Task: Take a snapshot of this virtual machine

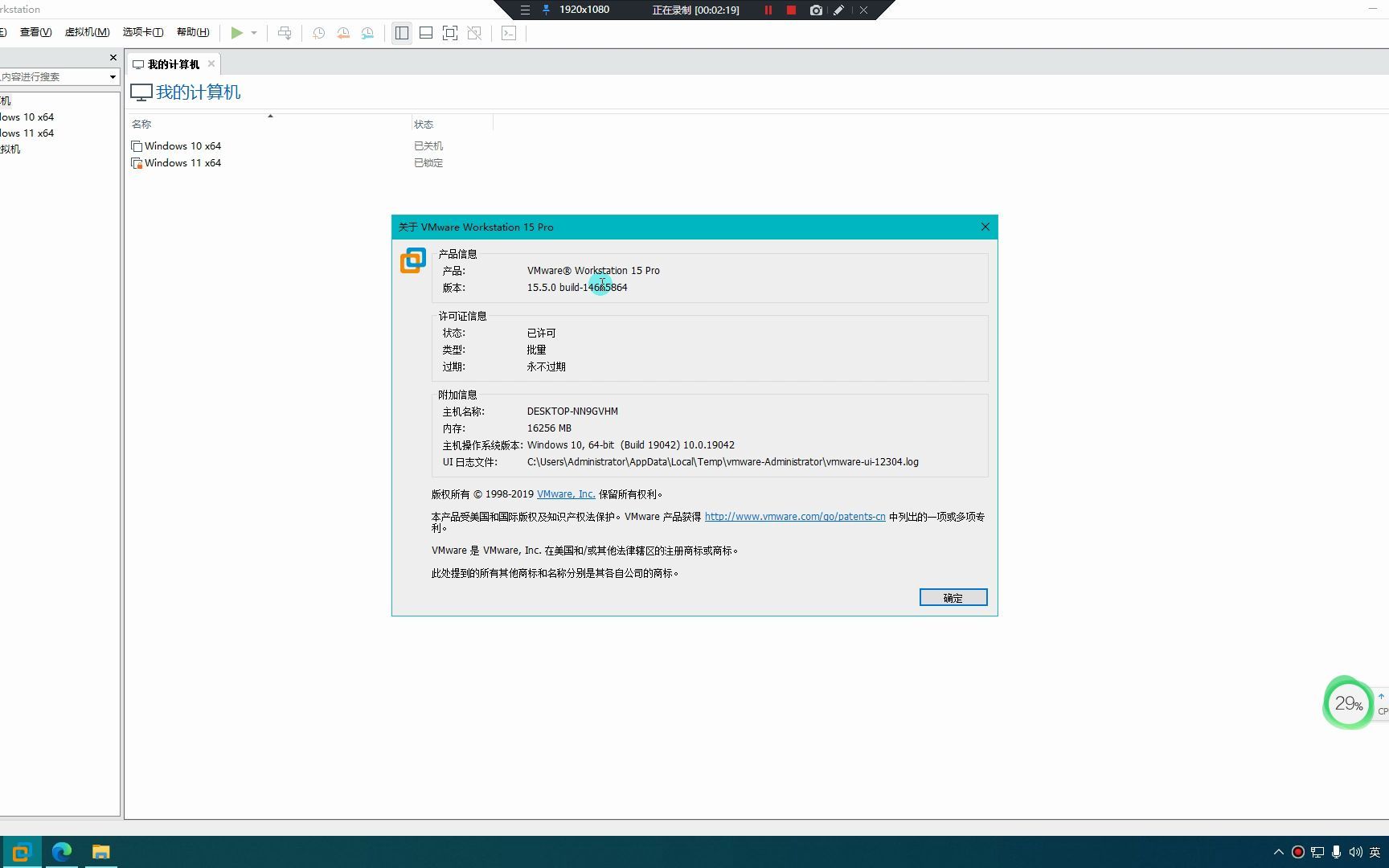Action: 318,33
